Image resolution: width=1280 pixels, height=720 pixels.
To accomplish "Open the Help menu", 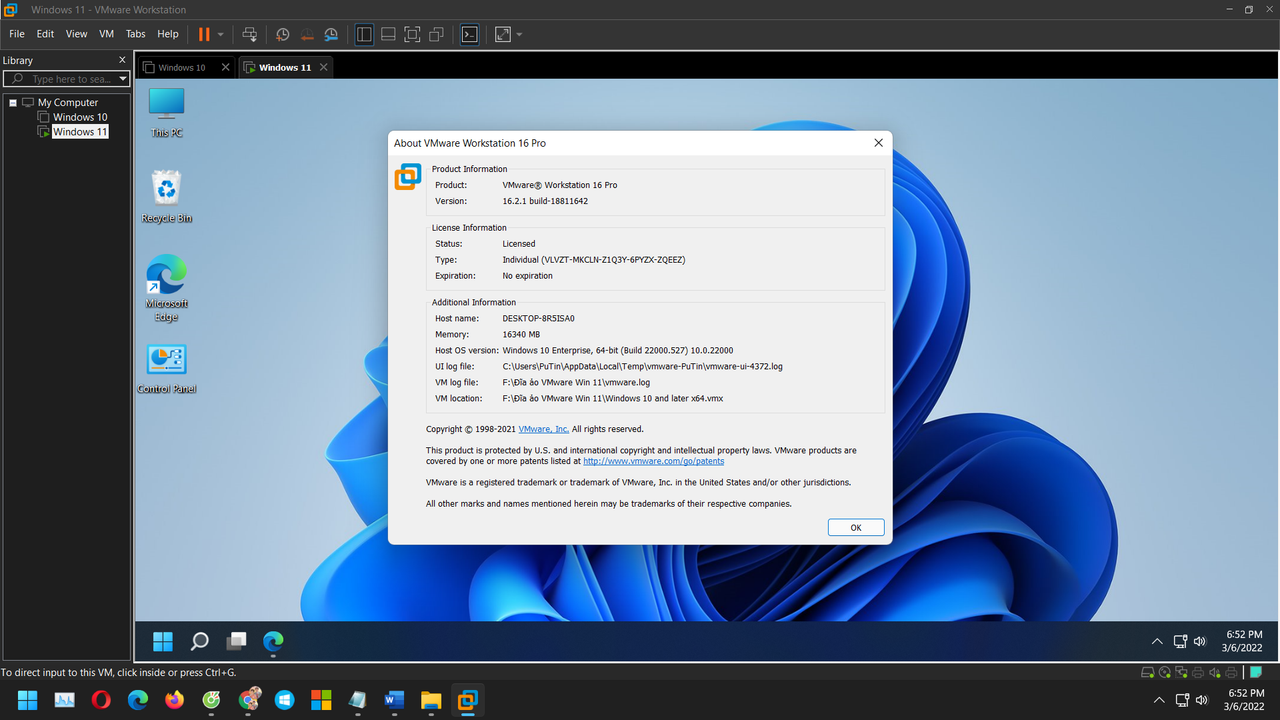I will point(168,34).
